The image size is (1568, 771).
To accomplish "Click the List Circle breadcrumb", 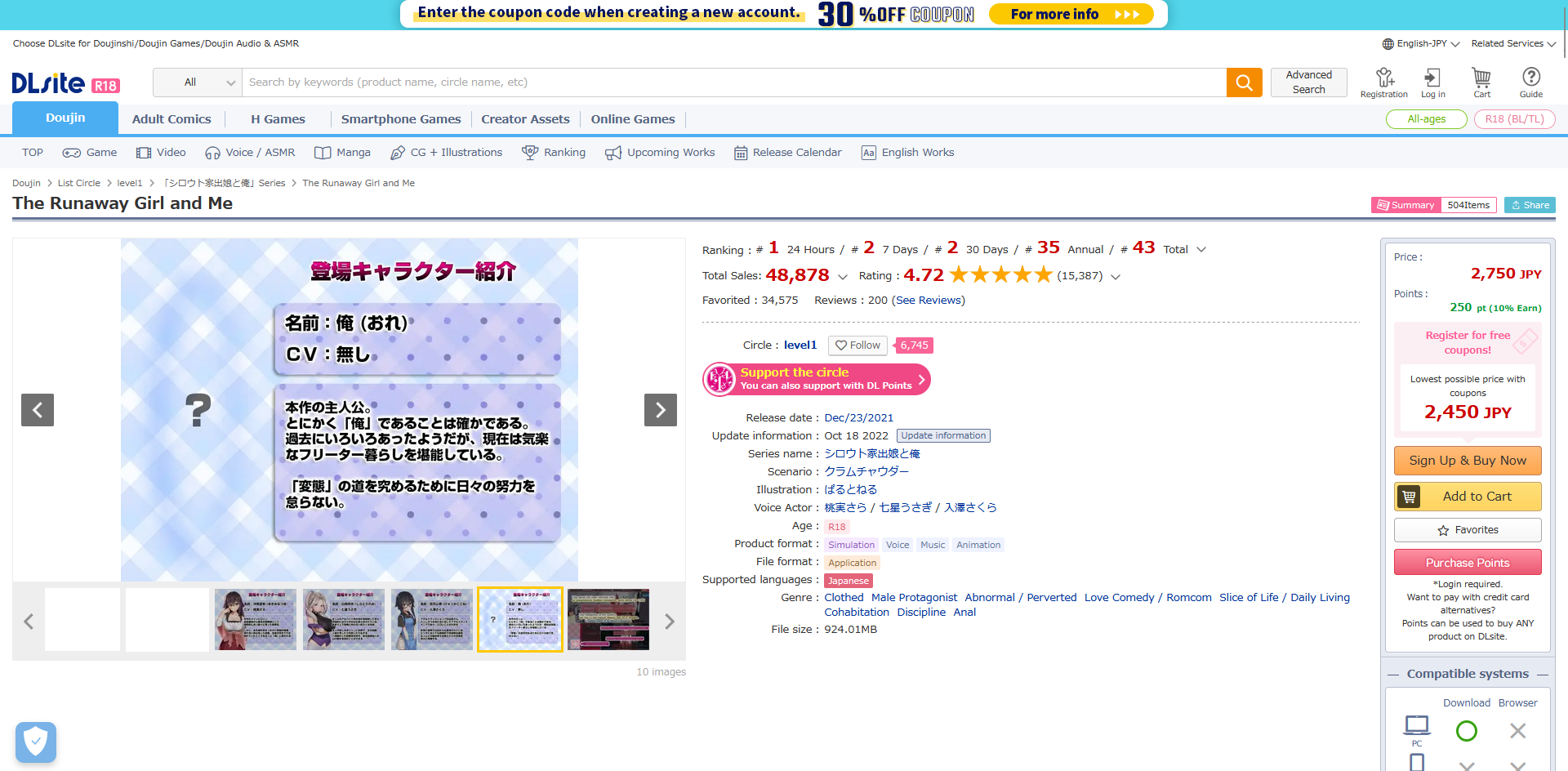I will [79, 183].
